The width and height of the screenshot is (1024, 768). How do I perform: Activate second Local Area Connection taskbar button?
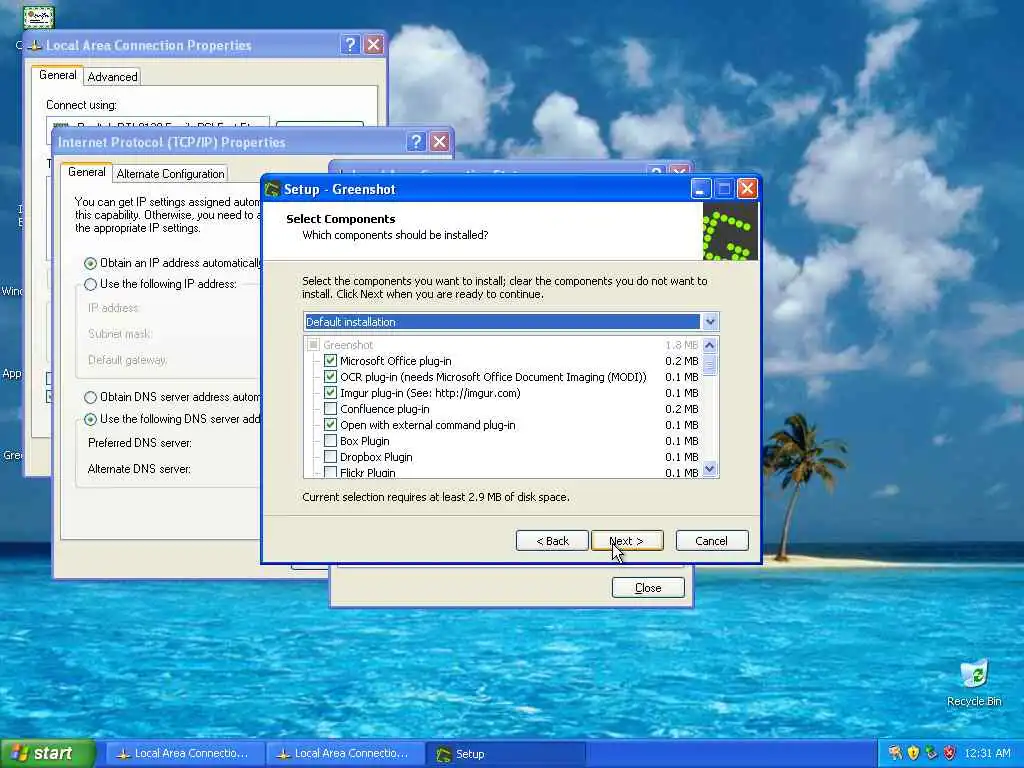click(345, 754)
